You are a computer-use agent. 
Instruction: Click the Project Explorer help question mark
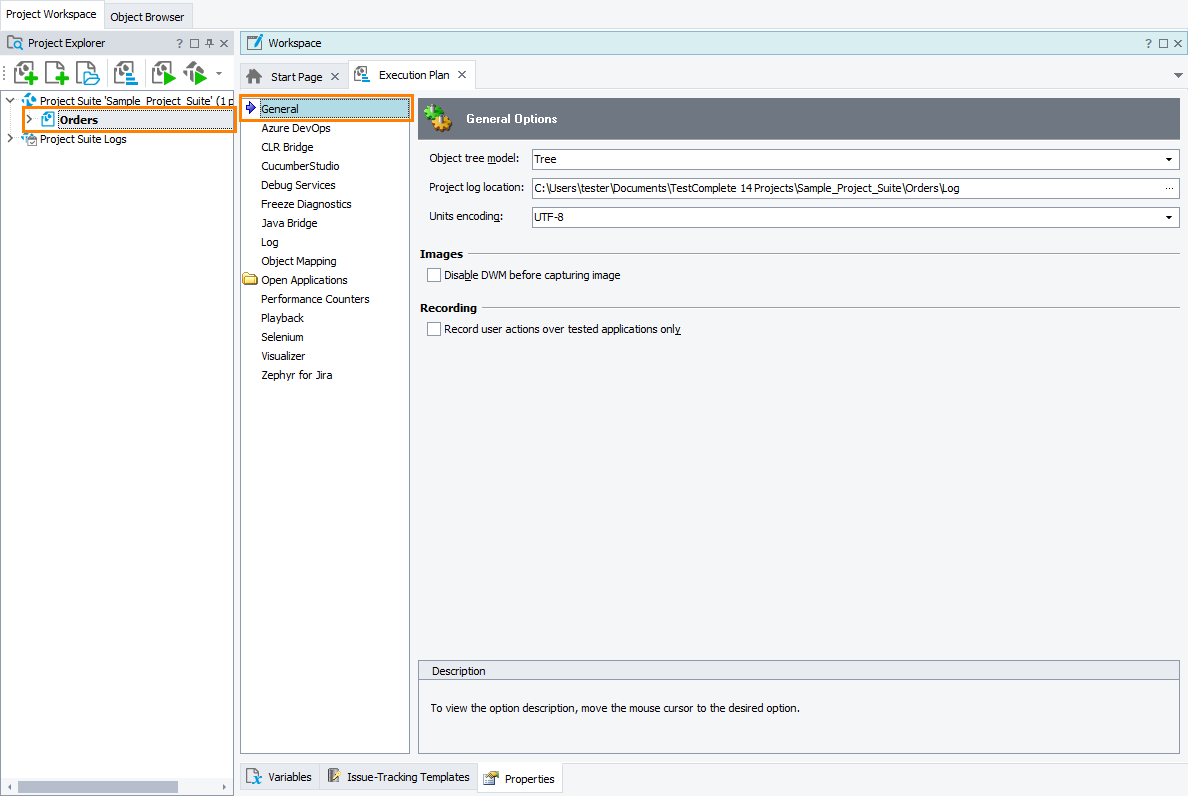click(180, 43)
